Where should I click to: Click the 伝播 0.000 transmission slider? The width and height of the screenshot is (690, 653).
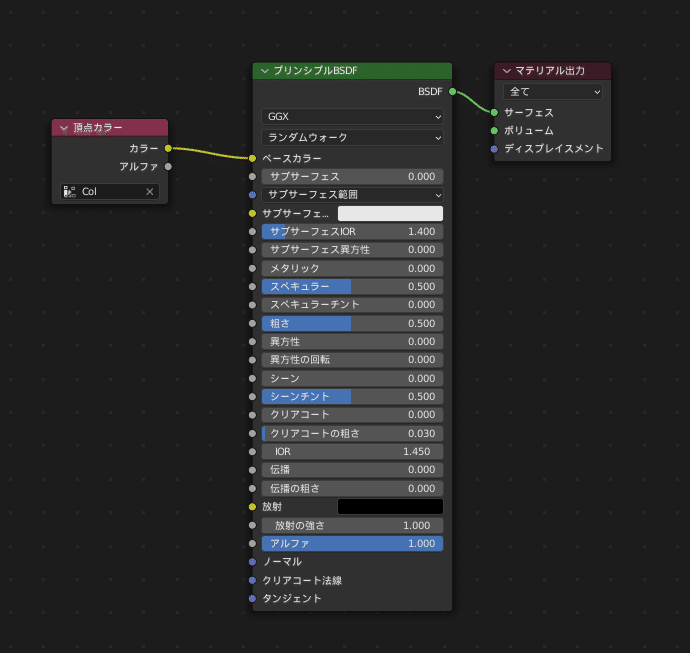pyautogui.click(x=352, y=470)
